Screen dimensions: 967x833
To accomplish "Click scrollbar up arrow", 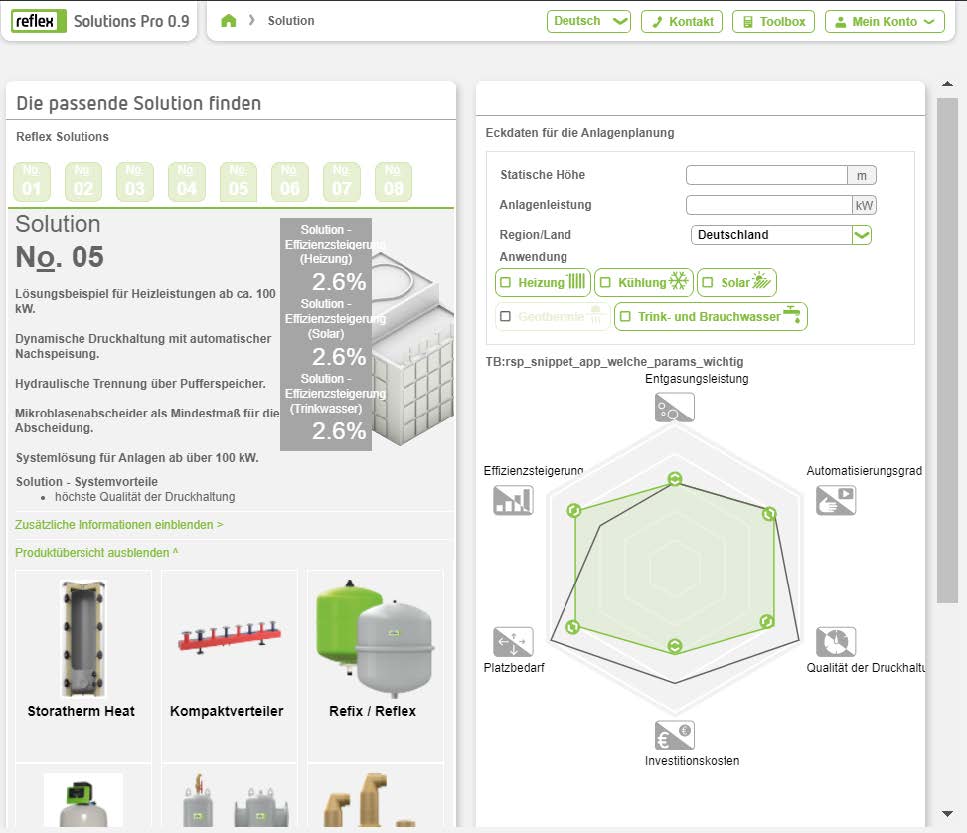I will click(947, 84).
